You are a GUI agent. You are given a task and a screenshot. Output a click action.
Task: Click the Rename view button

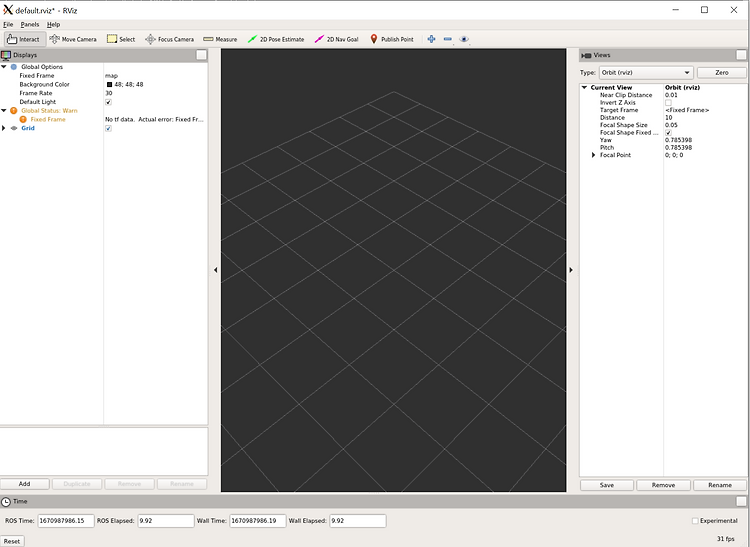point(719,485)
